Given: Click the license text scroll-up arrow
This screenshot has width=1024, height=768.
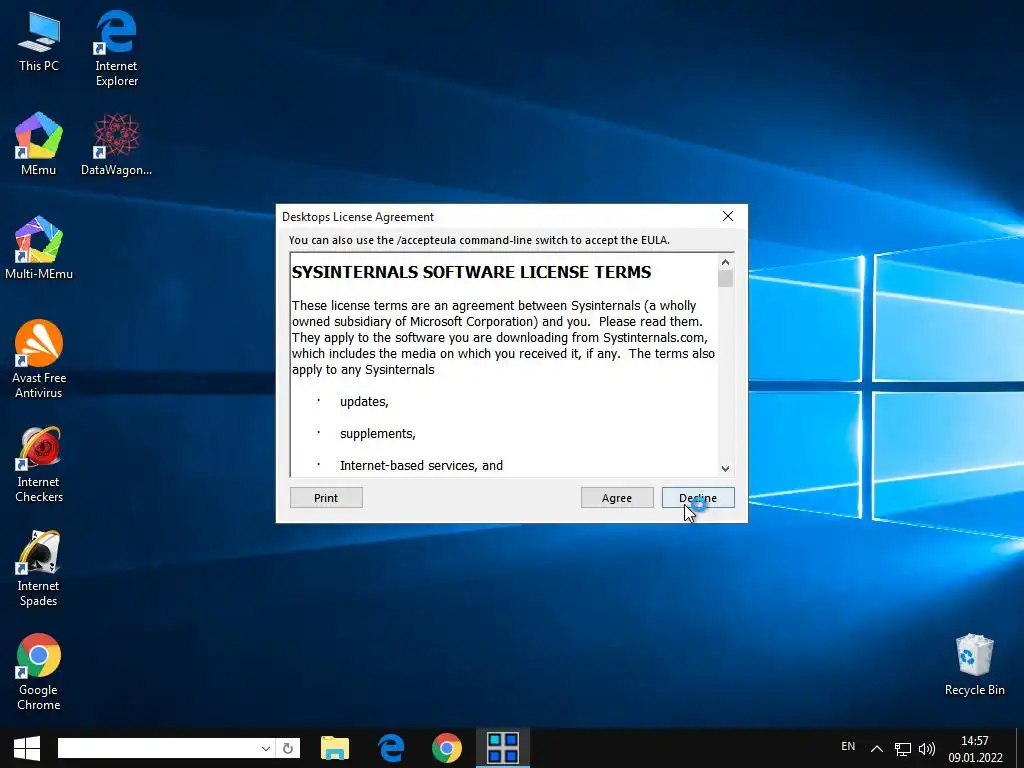Looking at the screenshot, I should pos(726,263).
